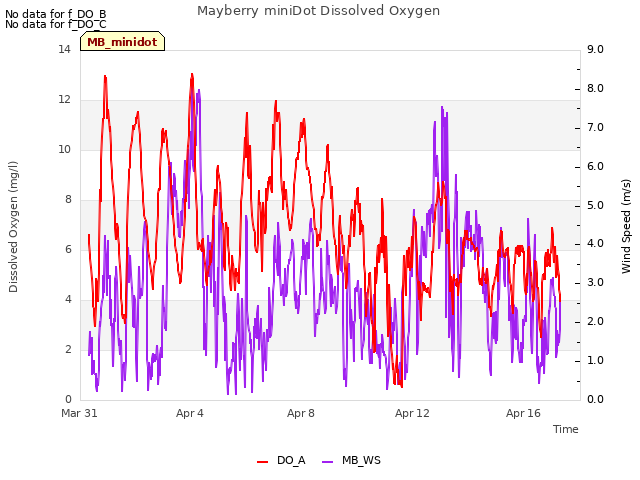Image resolution: width=640 pixels, height=480 pixels.
Task: Click the 8.0 value on wind speed axis
Action: click(596, 89)
